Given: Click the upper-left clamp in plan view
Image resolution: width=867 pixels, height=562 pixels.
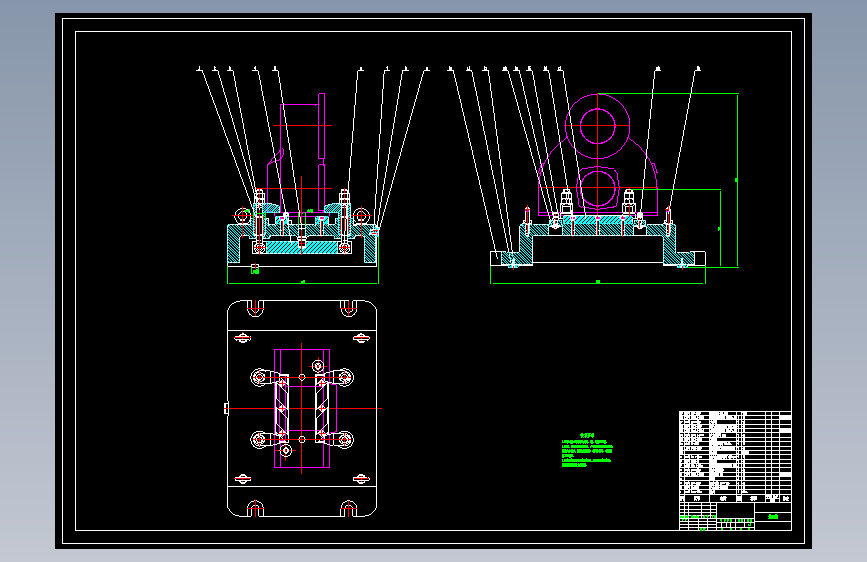Looking at the screenshot, I should [x=263, y=378].
